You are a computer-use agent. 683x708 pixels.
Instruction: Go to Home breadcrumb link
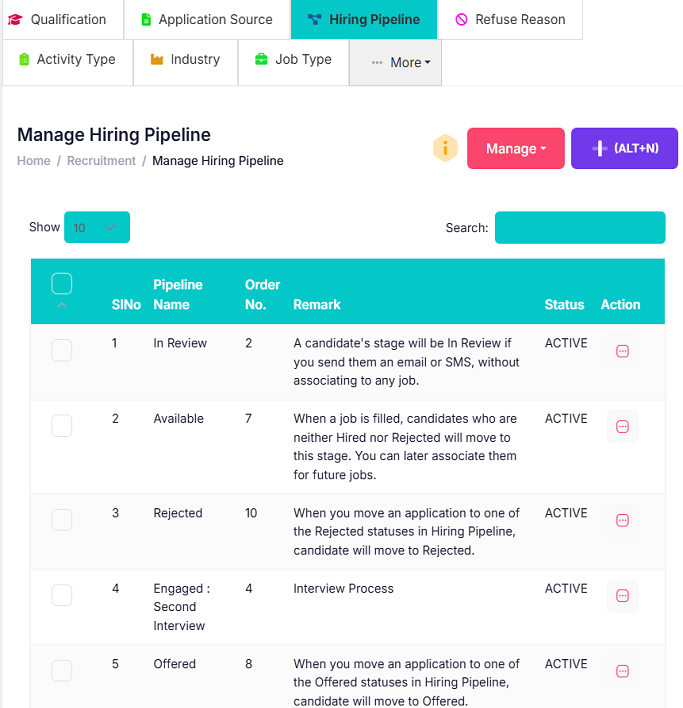tap(33, 161)
